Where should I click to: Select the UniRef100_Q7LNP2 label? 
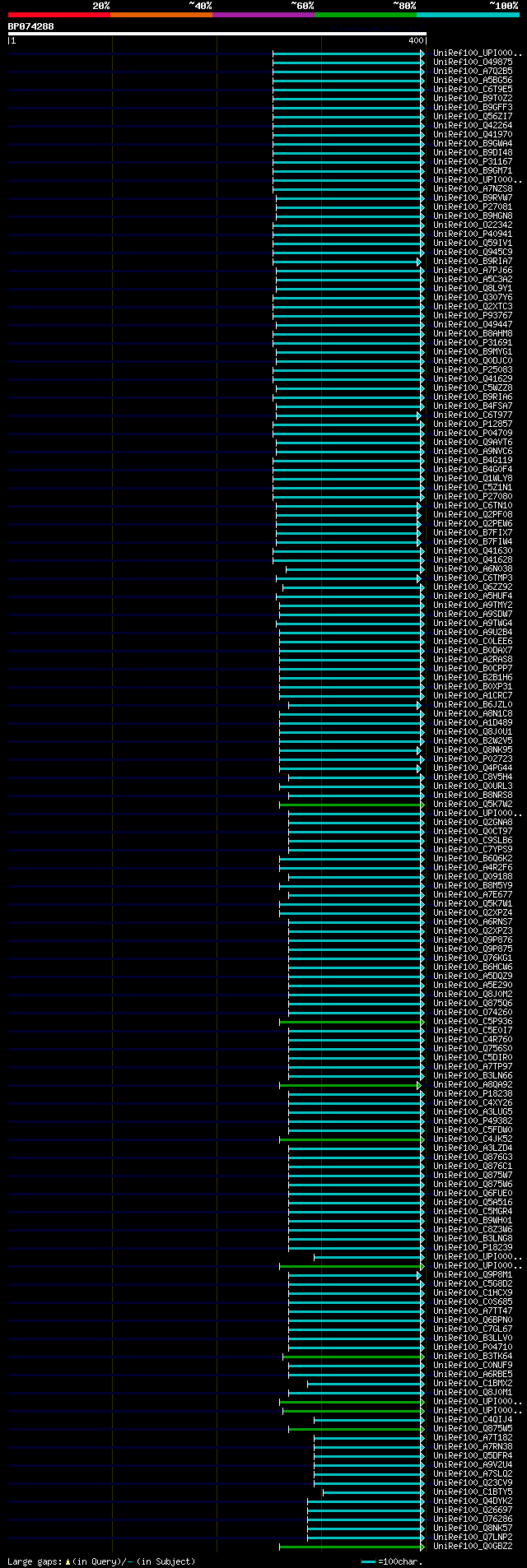coord(473,1537)
